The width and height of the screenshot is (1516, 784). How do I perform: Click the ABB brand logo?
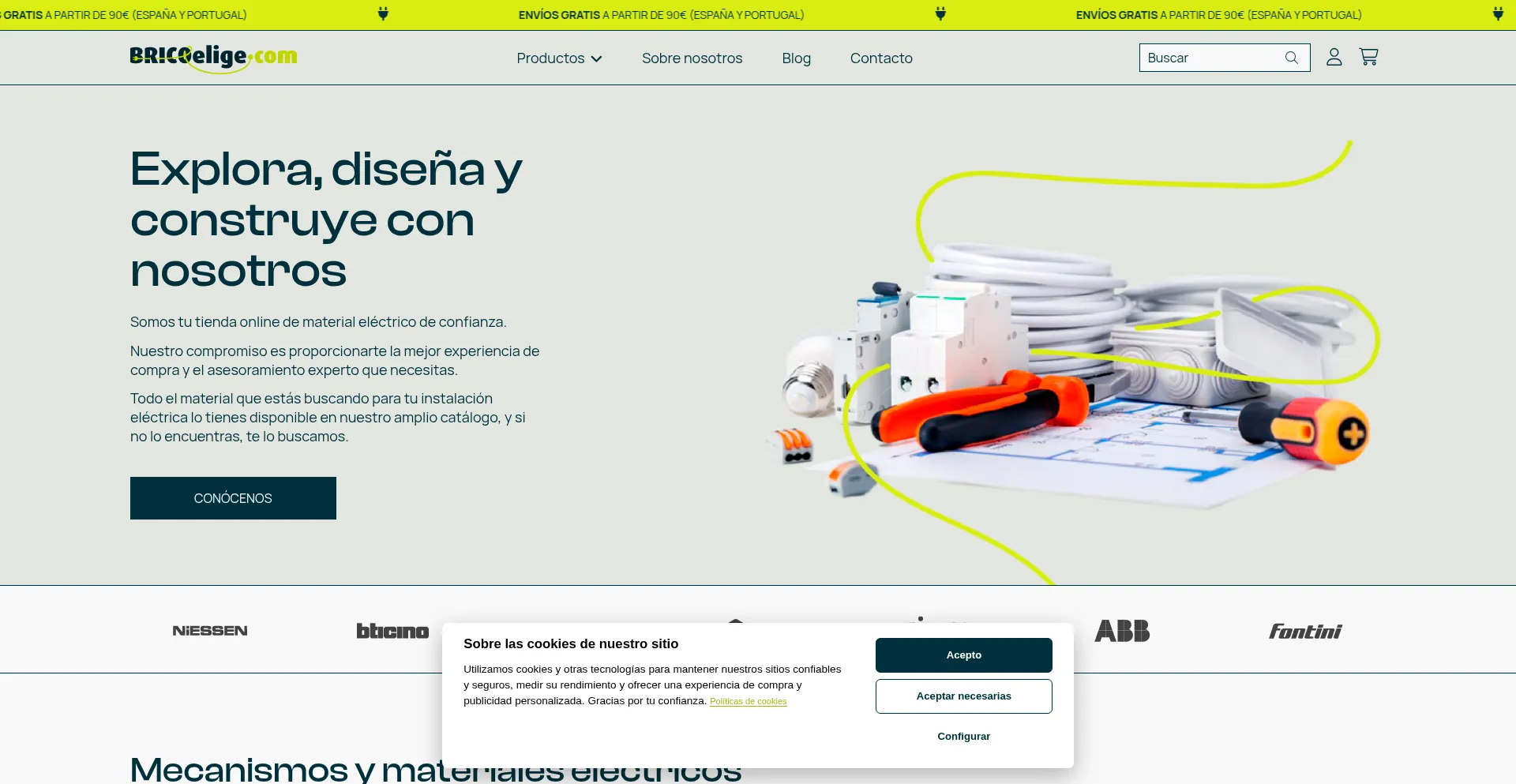pyautogui.click(x=1122, y=631)
